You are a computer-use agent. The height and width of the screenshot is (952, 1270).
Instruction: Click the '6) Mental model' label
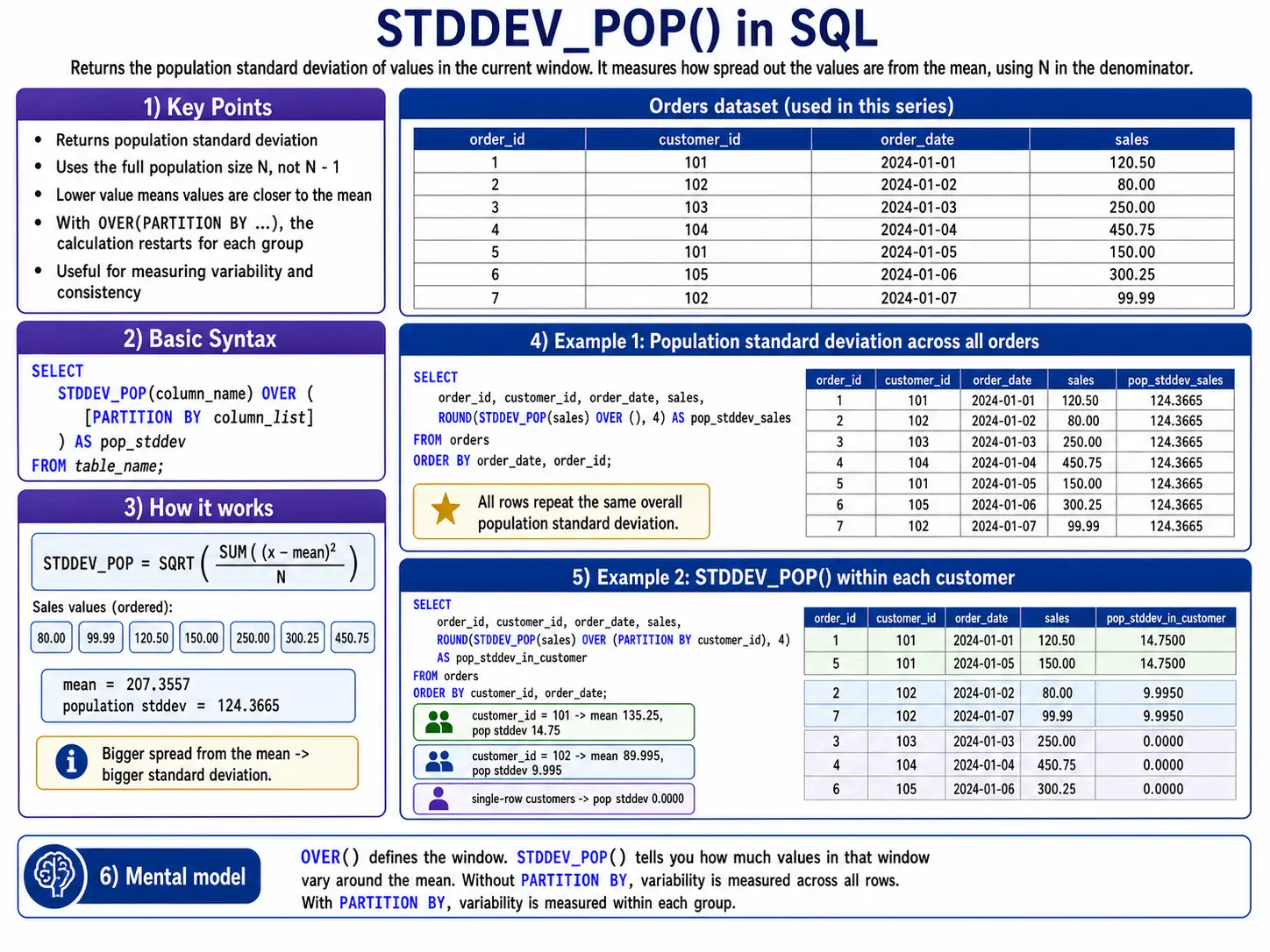pos(172,876)
